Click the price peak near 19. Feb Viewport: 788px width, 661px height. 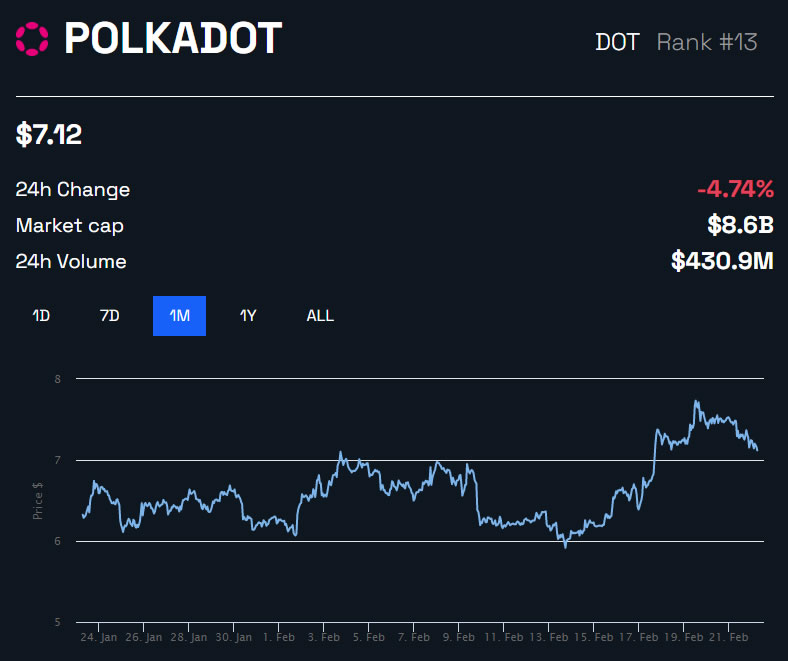696,401
